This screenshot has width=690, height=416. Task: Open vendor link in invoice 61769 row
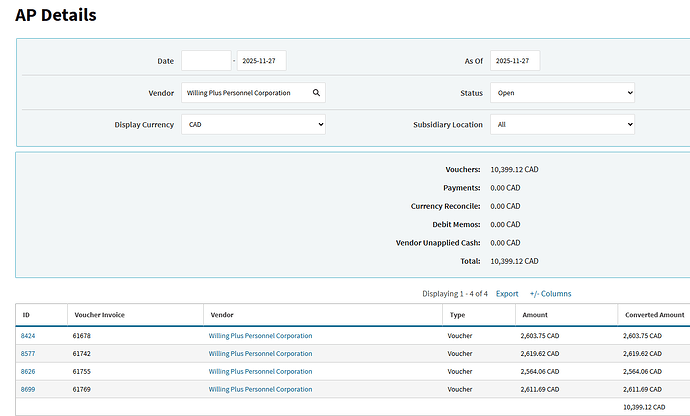tap(260, 389)
